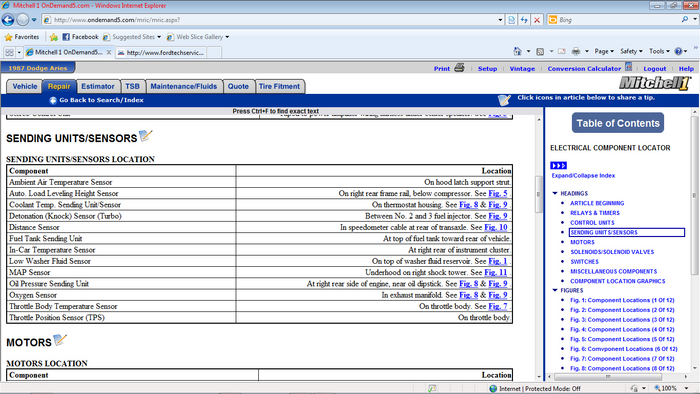The width and height of the screenshot is (700, 394).
Task: Select the Maintenance/Fluids tab
Action: click(x=183, y=86)
